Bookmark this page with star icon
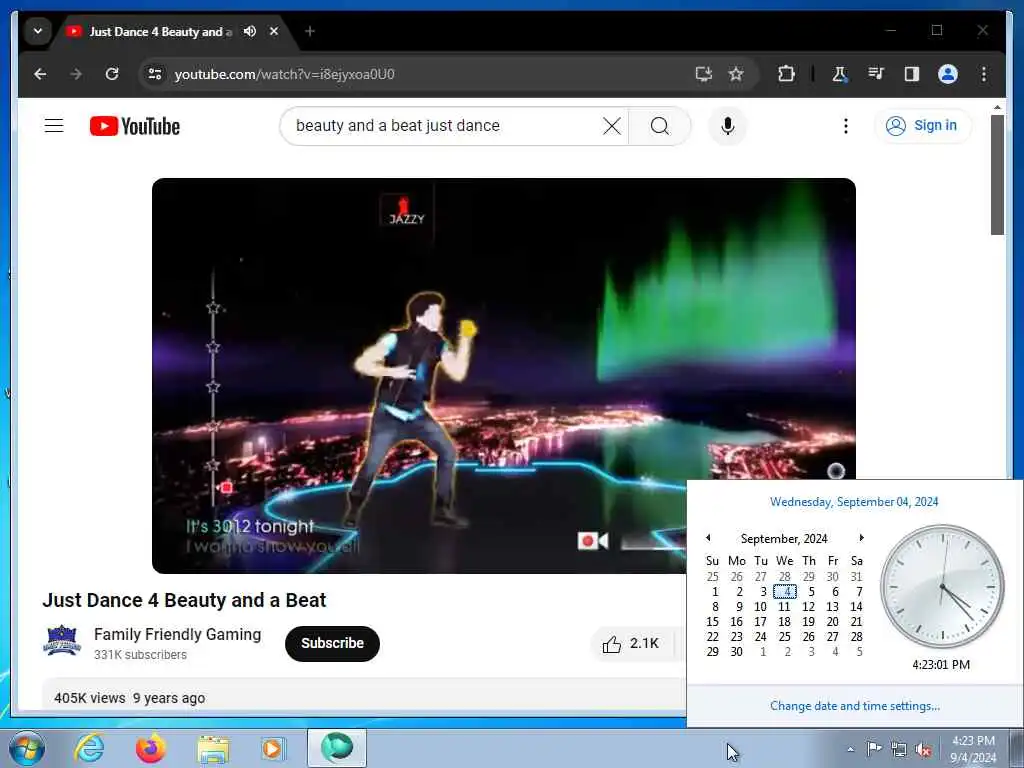This screenshot has width=1024, height=768. [x=736, y=74]
